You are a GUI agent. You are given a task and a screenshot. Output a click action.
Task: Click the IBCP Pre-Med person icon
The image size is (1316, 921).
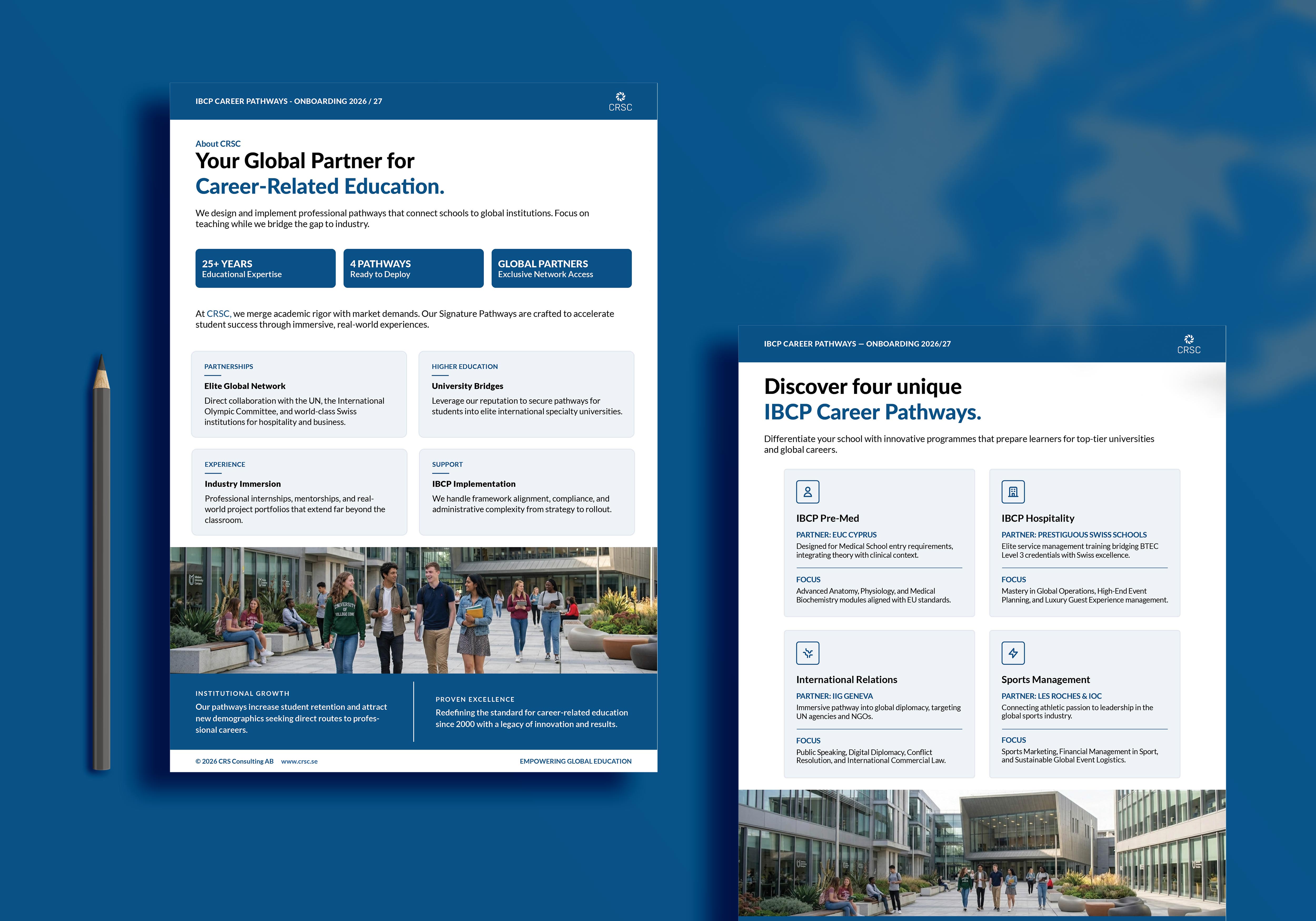[807, 492]
